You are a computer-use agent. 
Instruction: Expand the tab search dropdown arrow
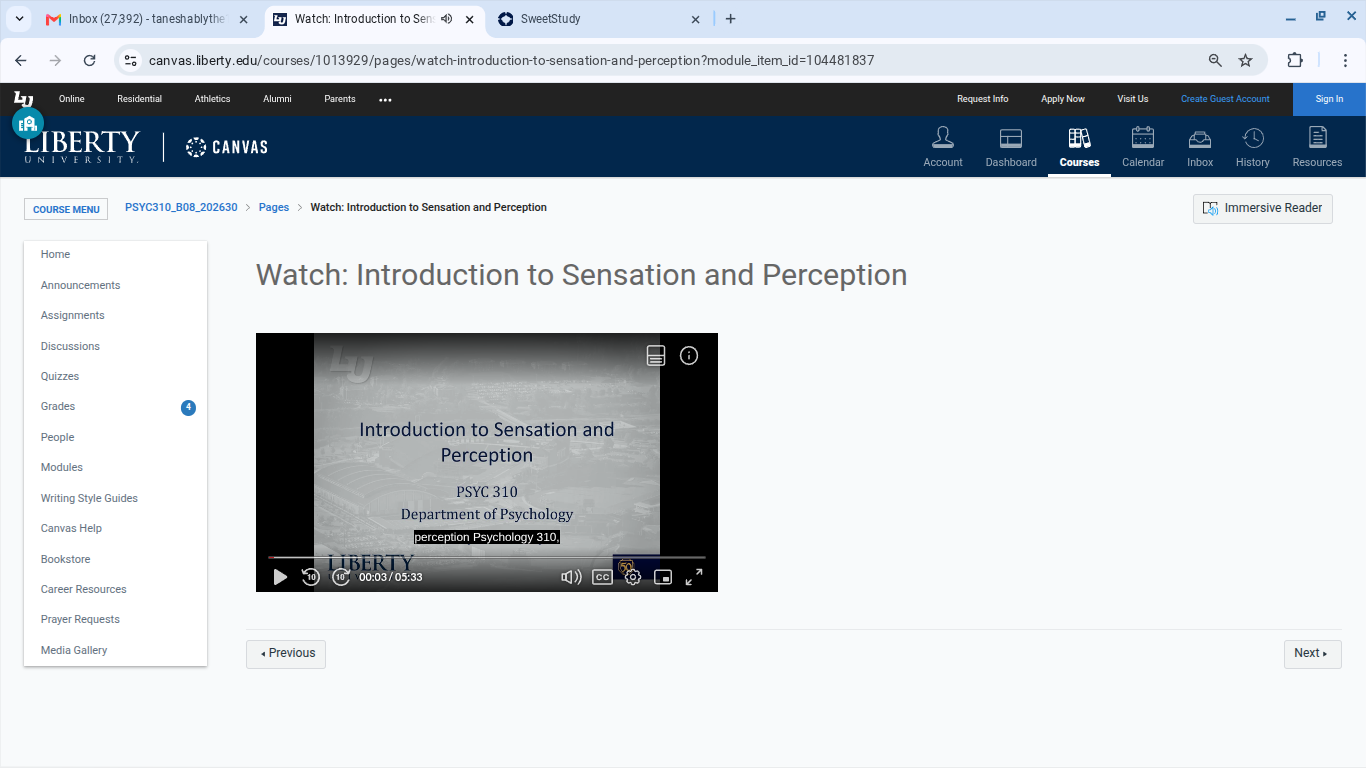pos(19,19)
